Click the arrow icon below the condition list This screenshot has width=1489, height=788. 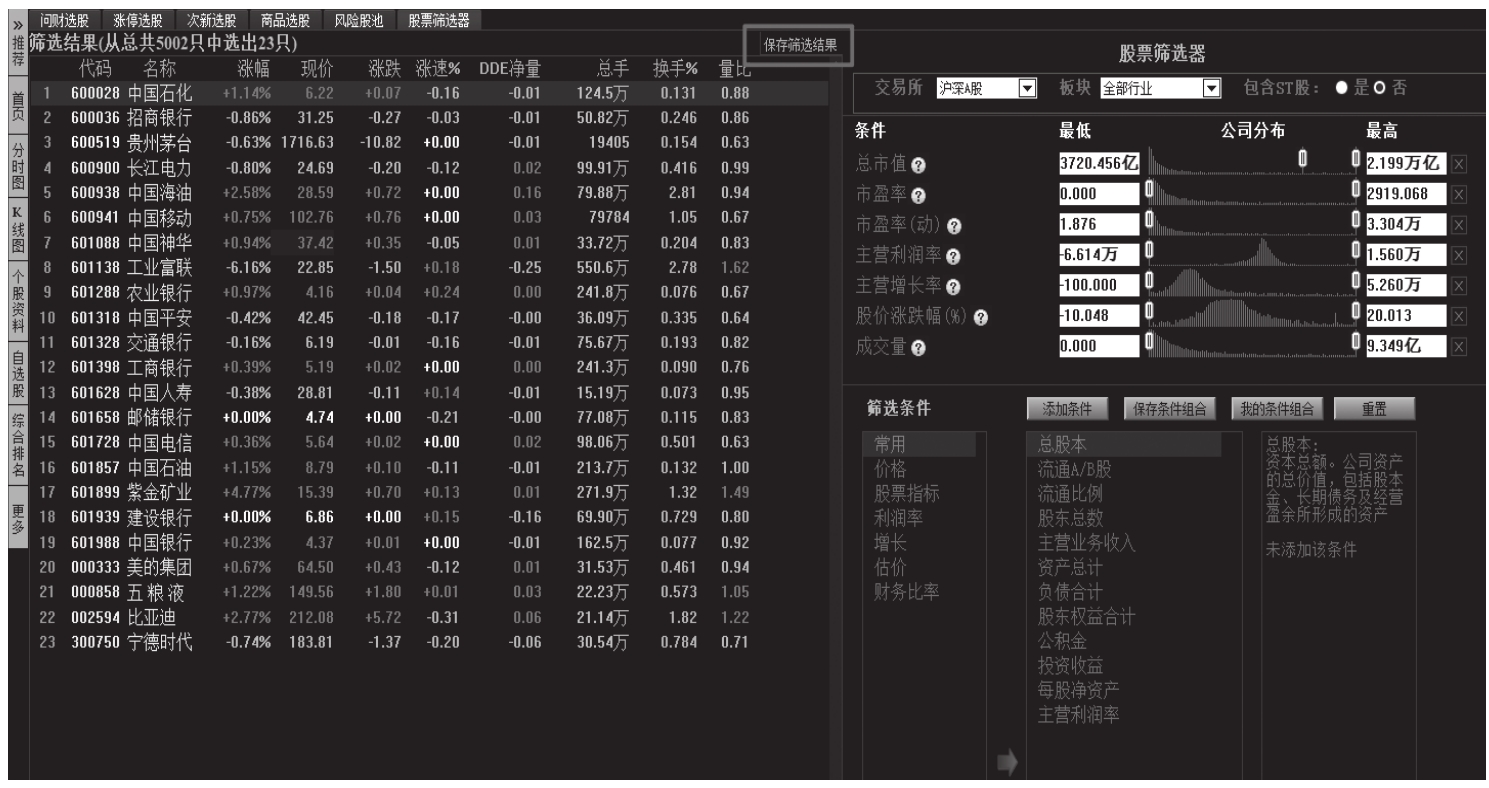(1007, 763)
